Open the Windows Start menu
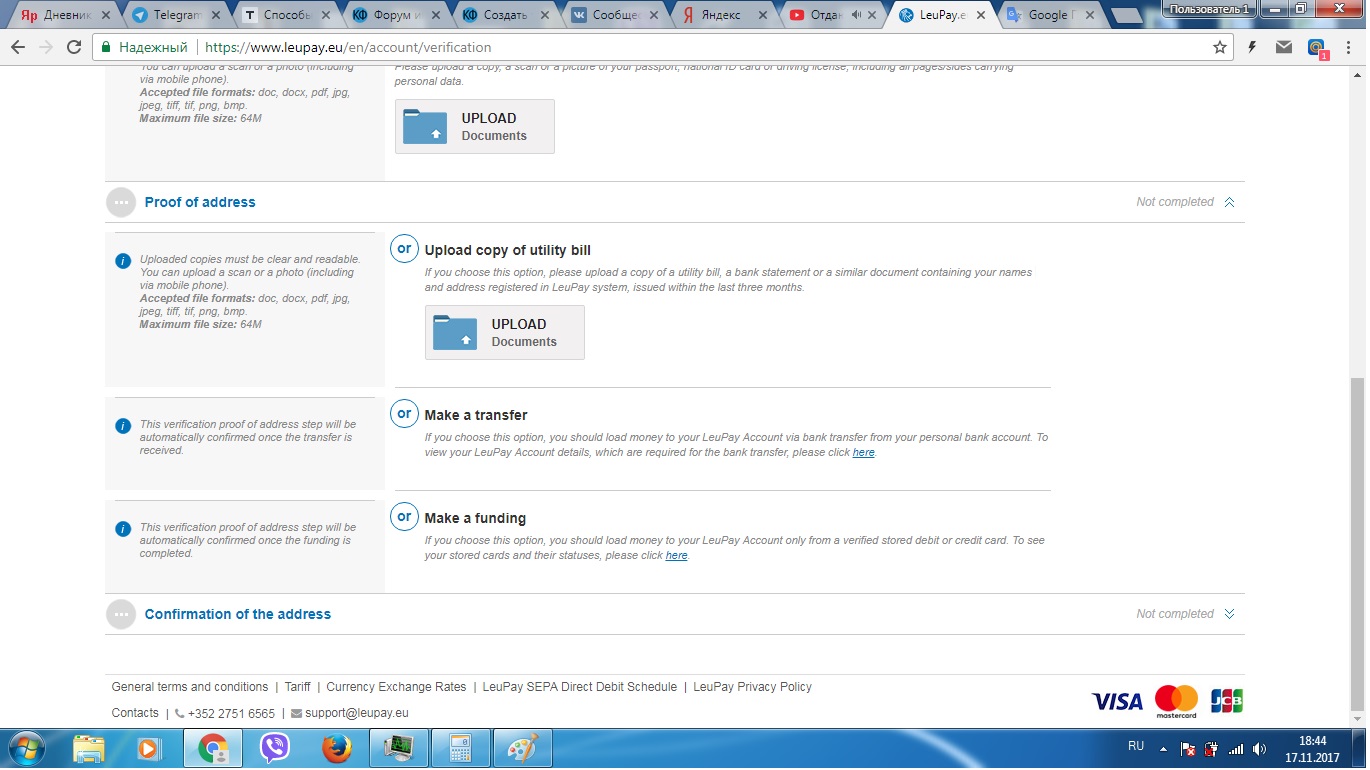 point(25,748)
